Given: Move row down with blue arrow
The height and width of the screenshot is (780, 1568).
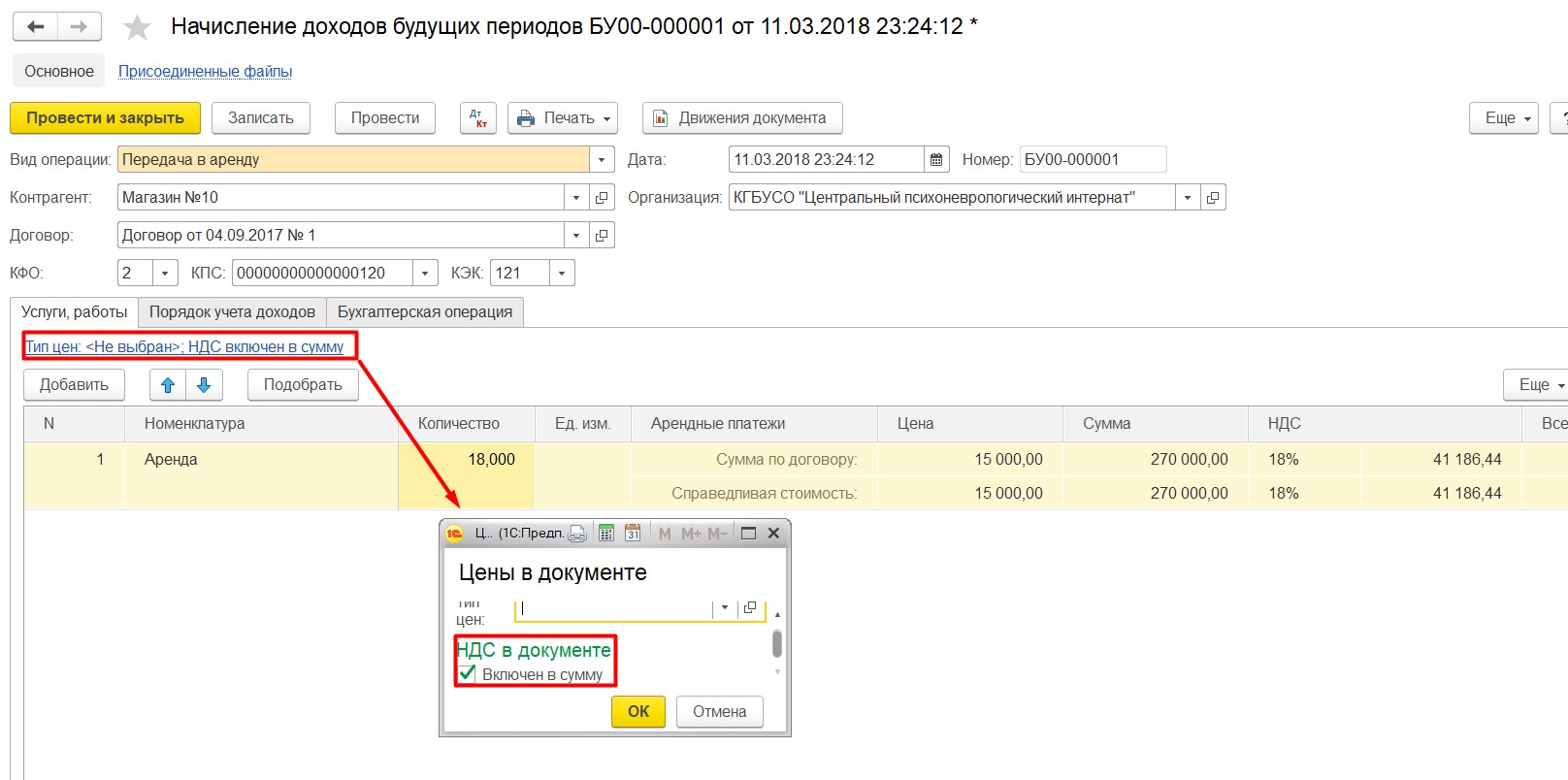Looking at the screenshot, I should [x=204, y=385].
